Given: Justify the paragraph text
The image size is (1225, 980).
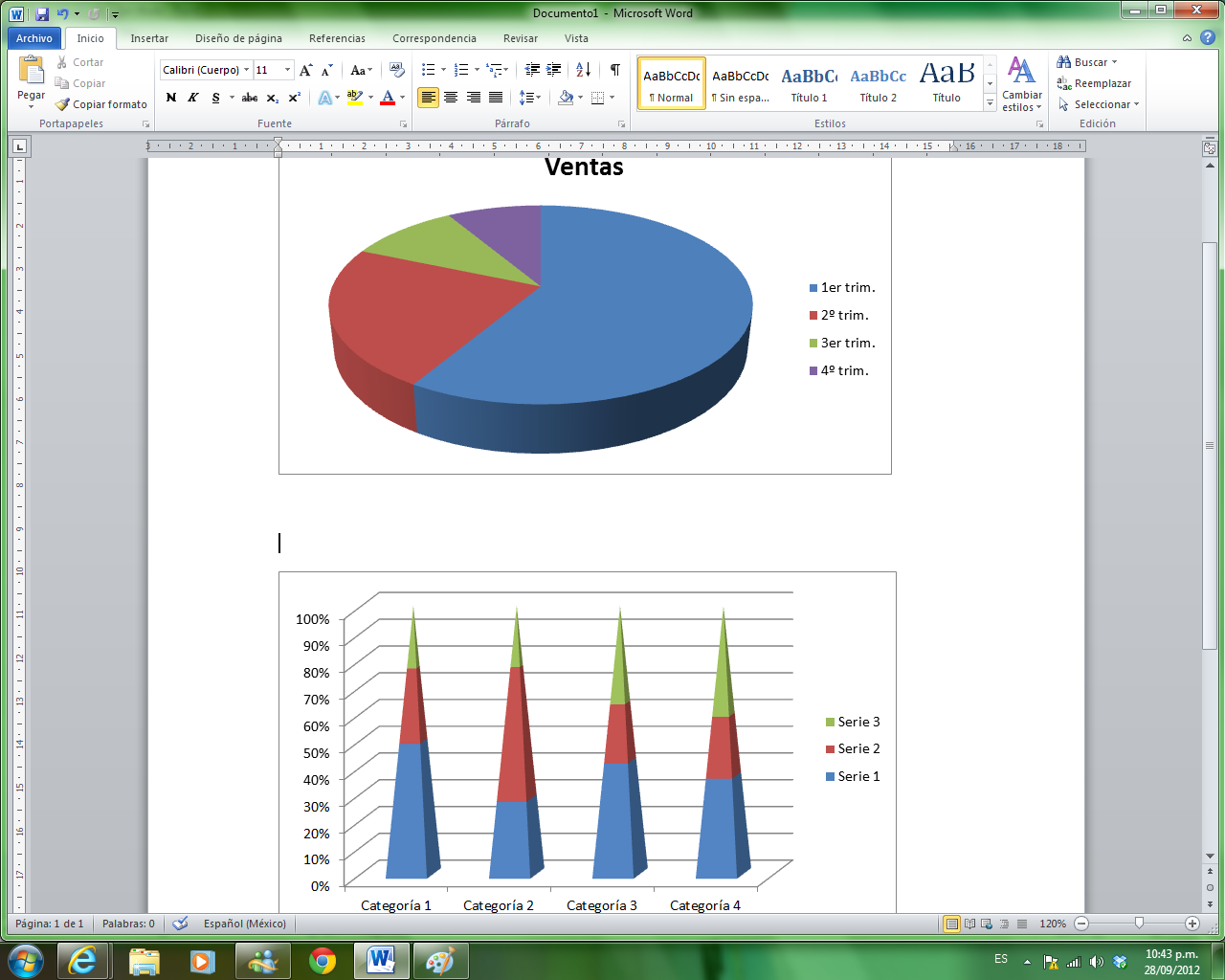Looking at the screenshot, I should click(496, 98).
